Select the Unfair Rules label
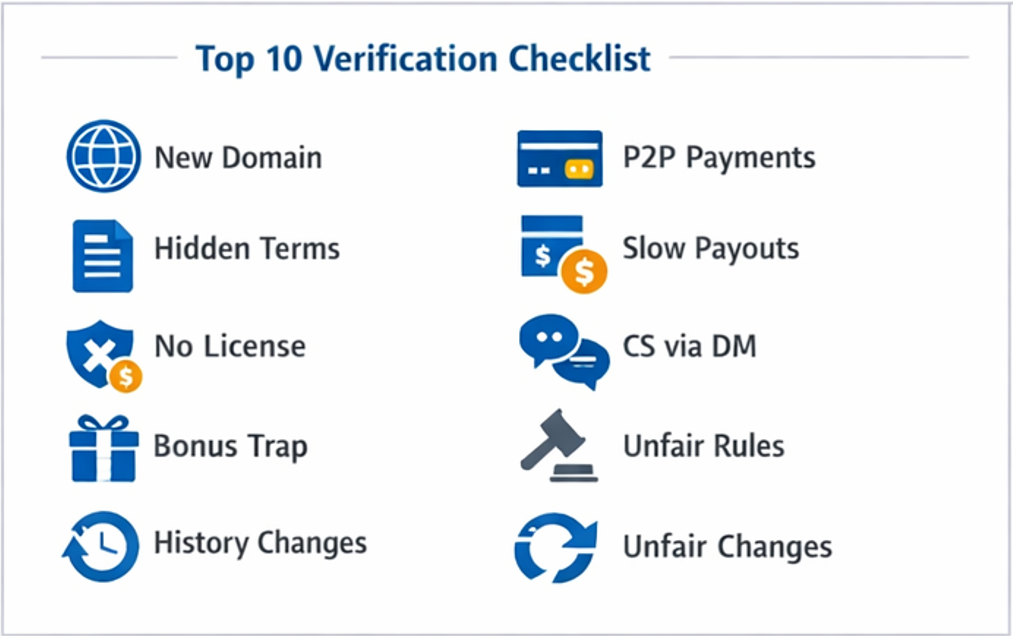Screen dimensions: 1013x636 pos(704,445)
